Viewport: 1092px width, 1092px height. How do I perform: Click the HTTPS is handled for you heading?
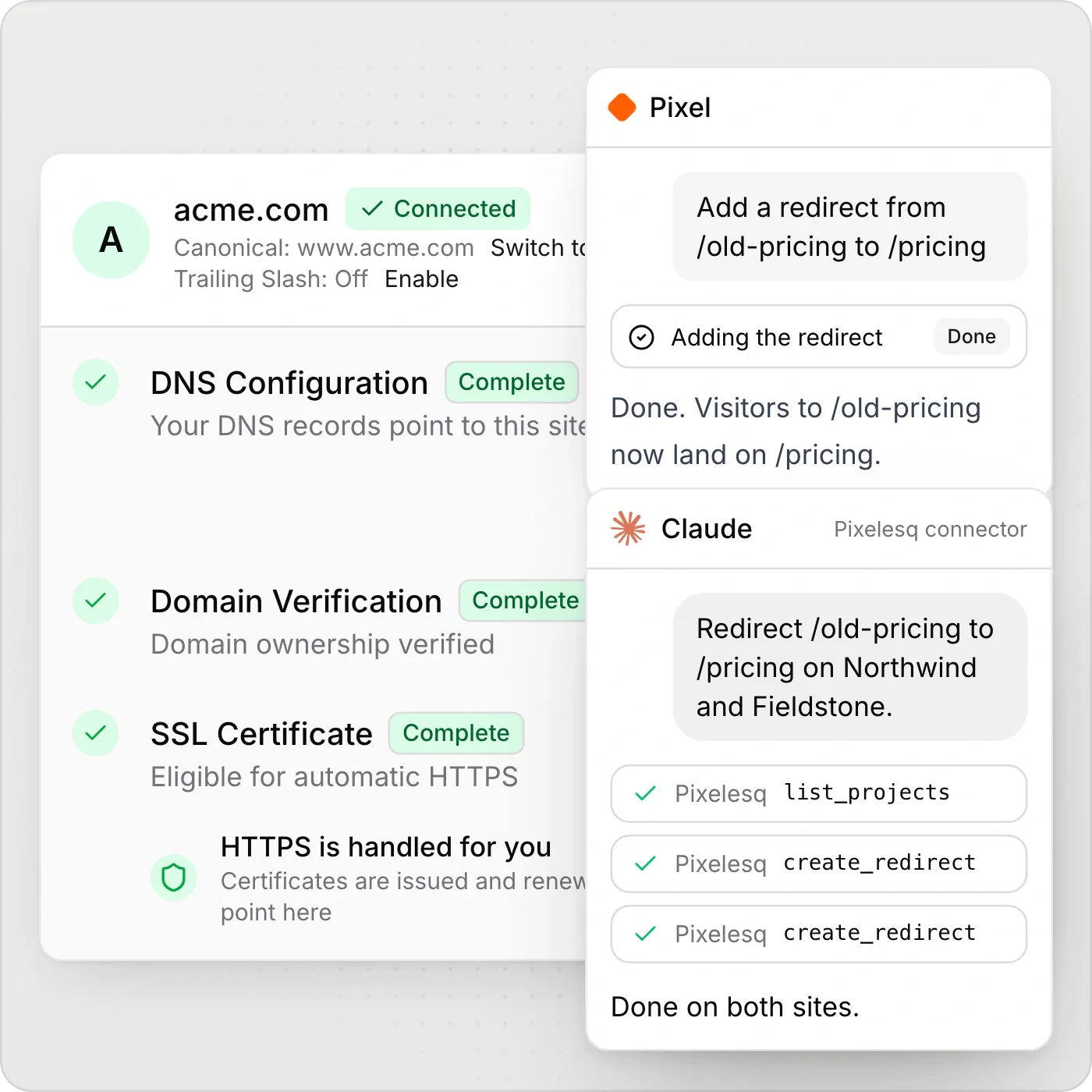(x=386, y=847)
